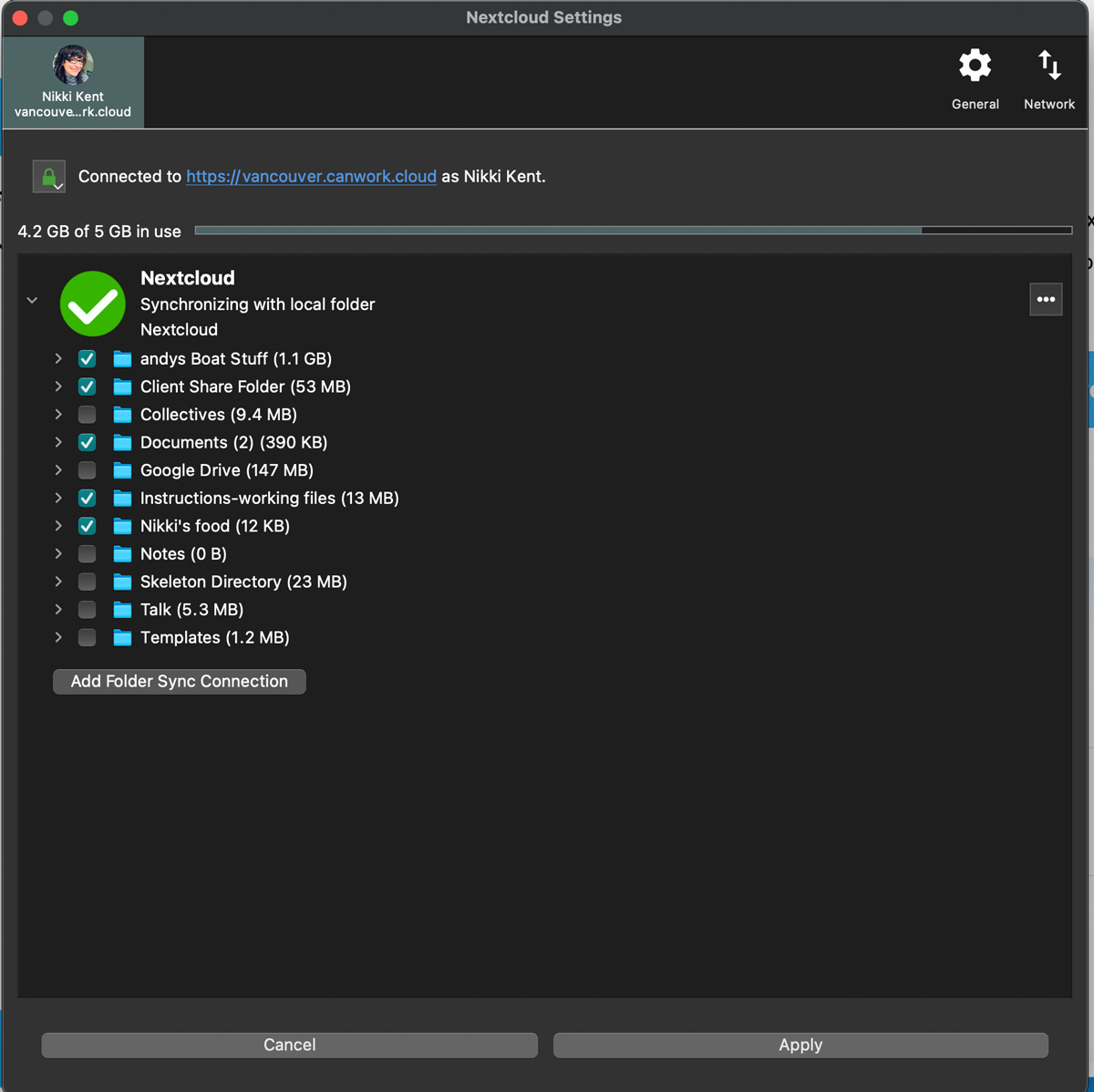Collapse the Nextcloud sync folder tree

[x=32, y=300]
